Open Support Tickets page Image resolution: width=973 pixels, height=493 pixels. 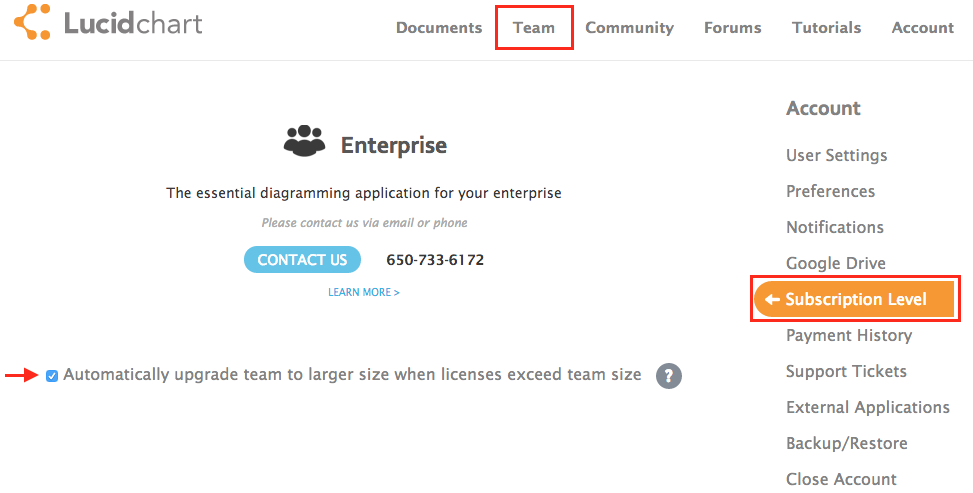(x=846, y=371)
